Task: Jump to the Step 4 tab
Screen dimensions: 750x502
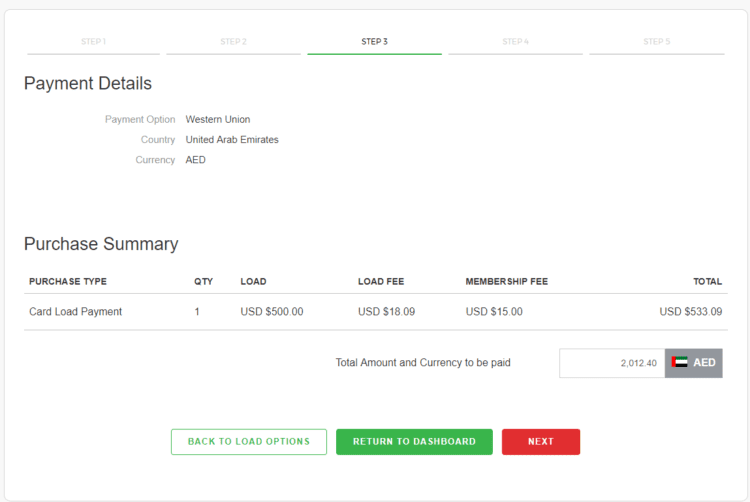Action: click(516, 42)
